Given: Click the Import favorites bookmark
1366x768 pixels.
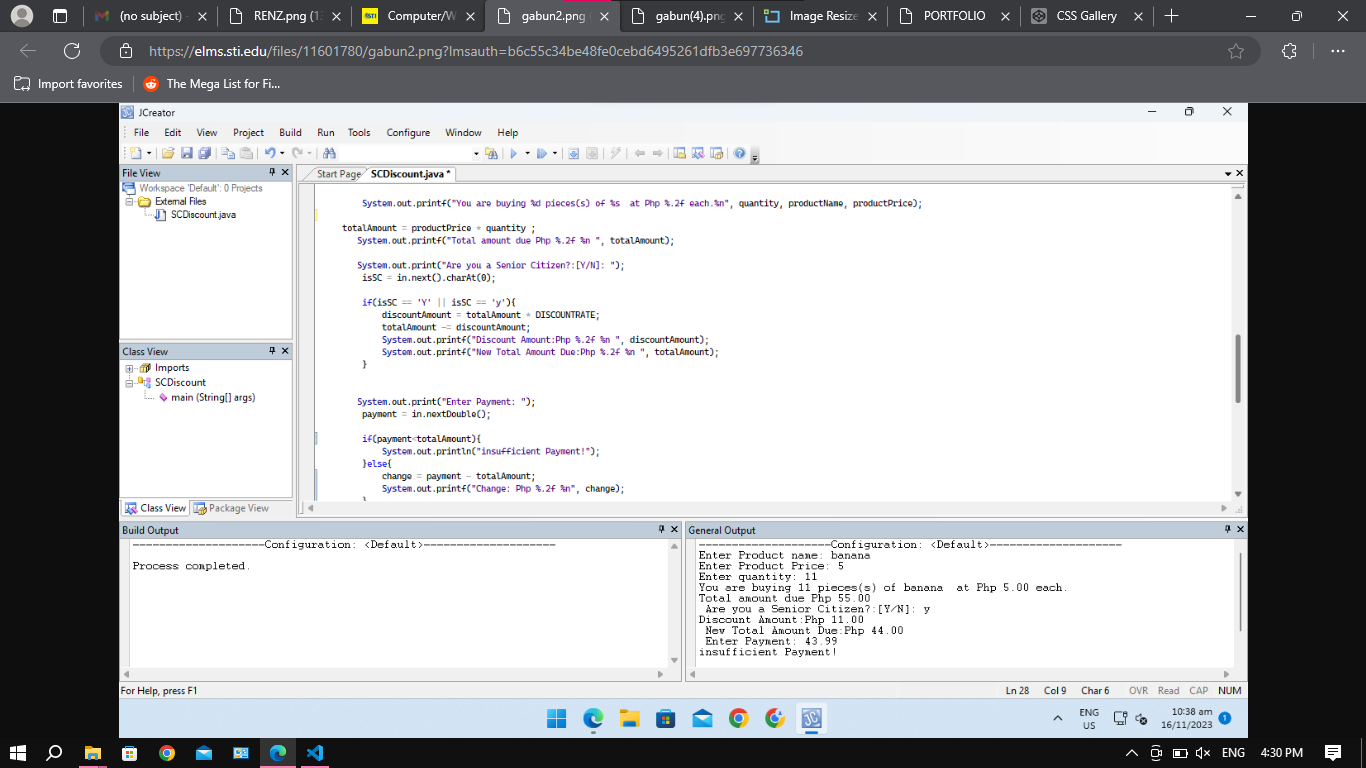Looking at the screenshot, I should point(70,84).
